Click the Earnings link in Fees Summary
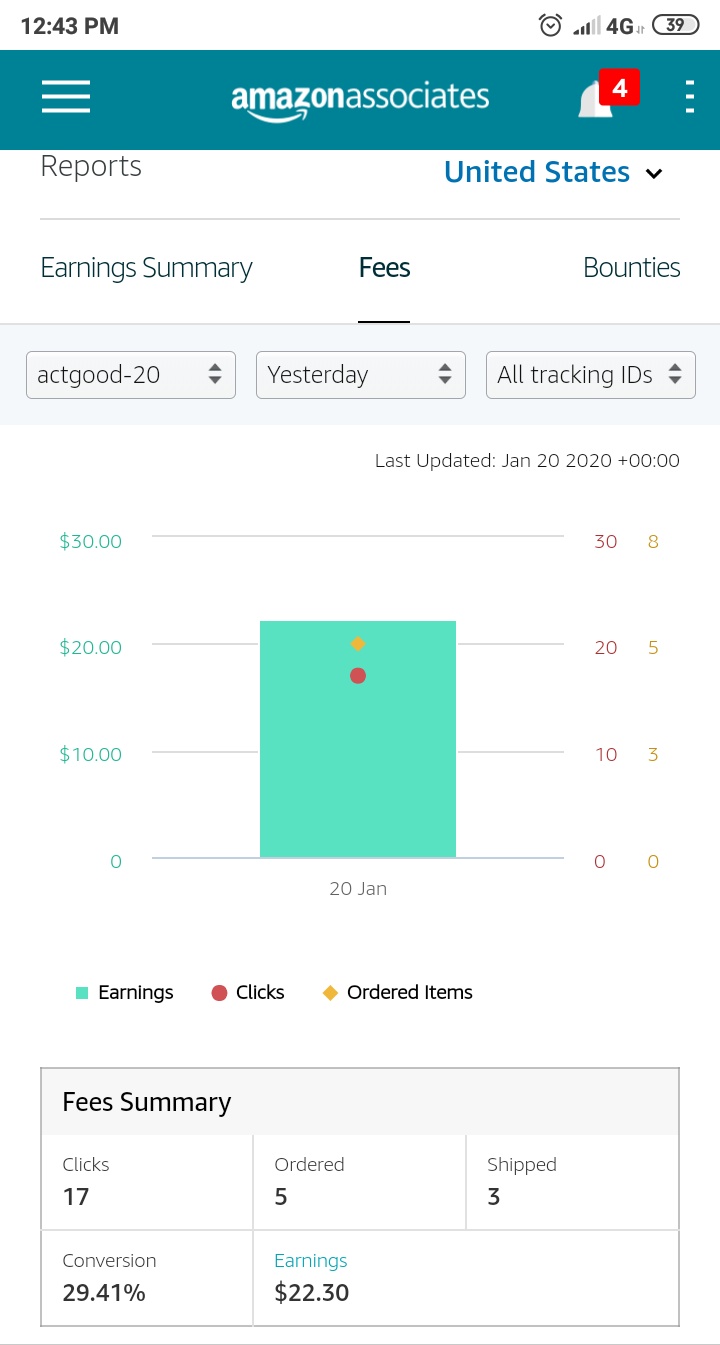Image resolution: width=720 pixels, height=1345 pixels. point(311,1261)
